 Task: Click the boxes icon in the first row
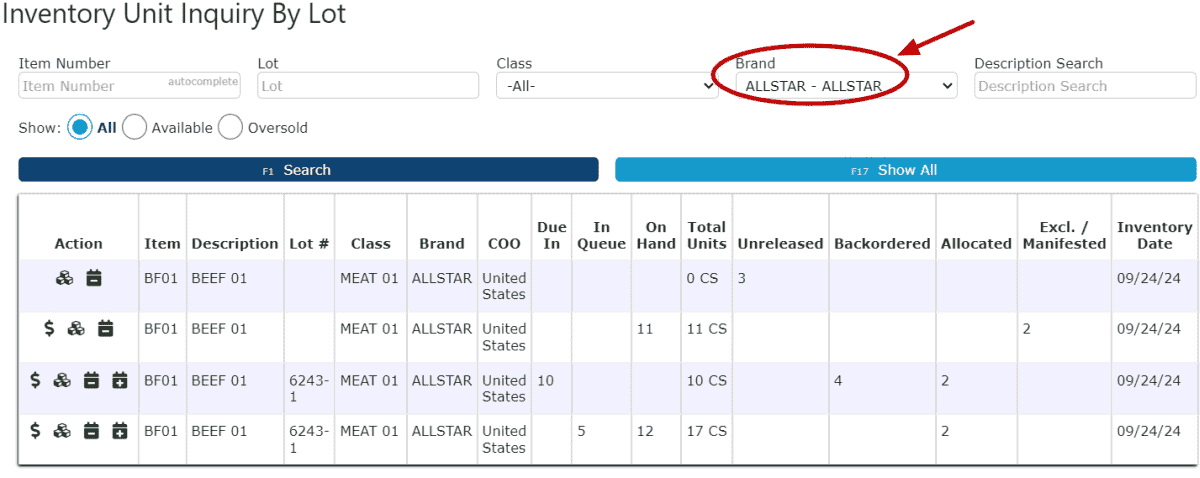click(x=64, y=278)
